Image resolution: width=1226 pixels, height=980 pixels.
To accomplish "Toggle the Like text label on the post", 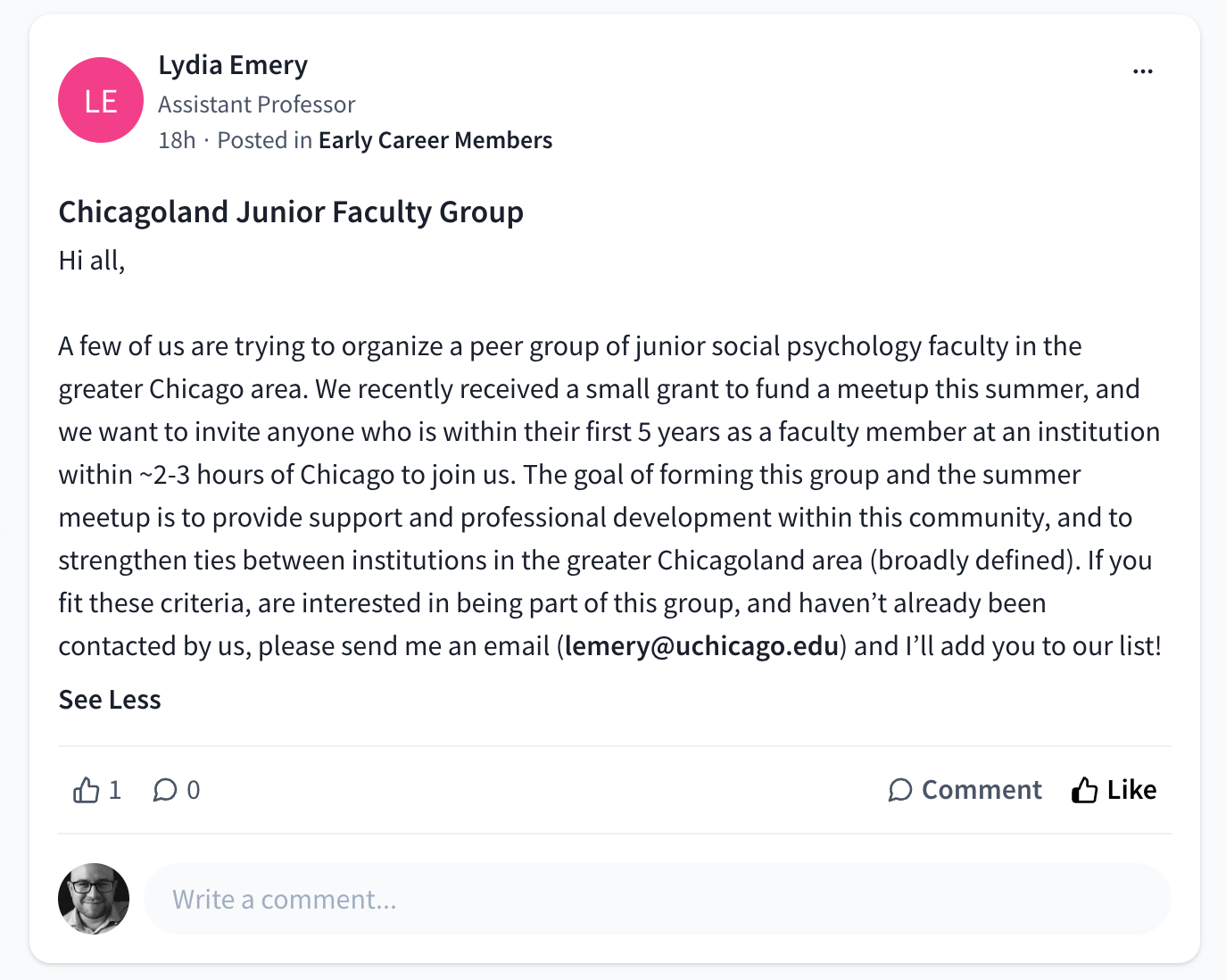I will pyautogui.click(x=1131, y=790).
